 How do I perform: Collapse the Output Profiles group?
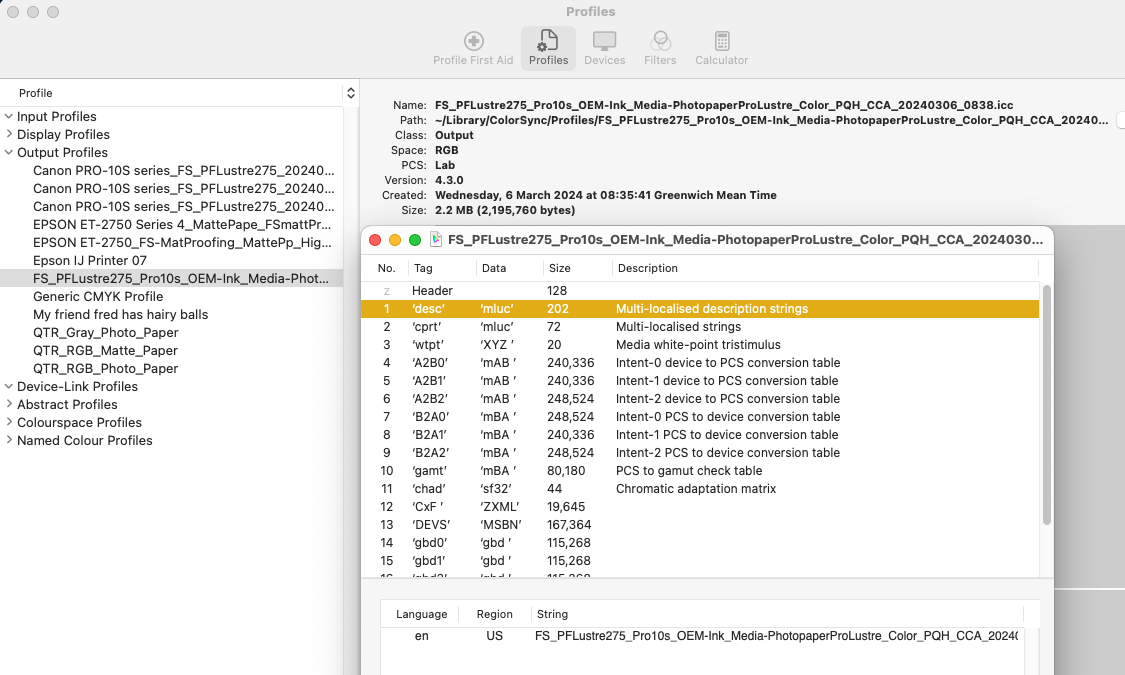(9, 152)
